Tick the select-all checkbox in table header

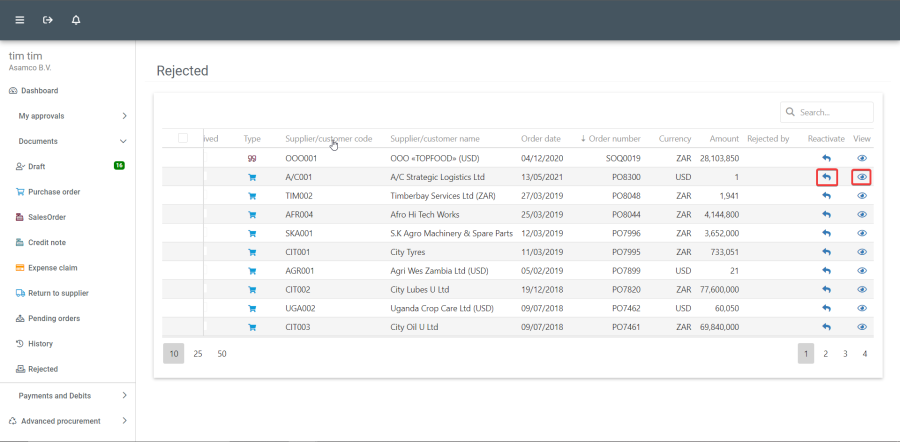coord(183,138)
